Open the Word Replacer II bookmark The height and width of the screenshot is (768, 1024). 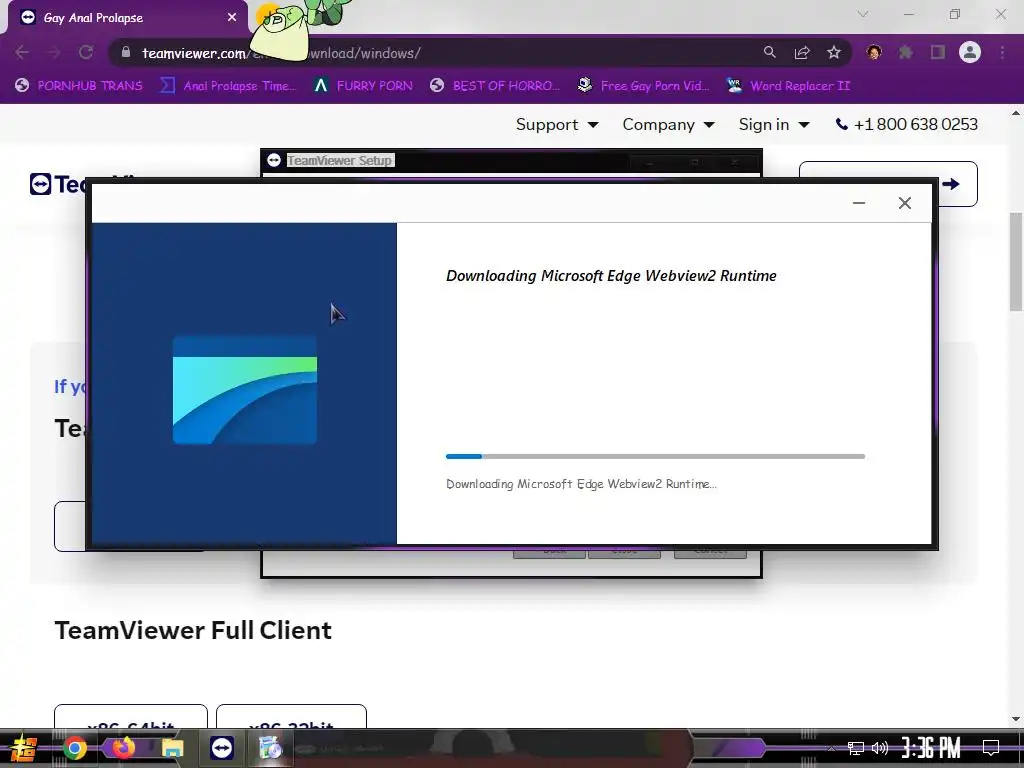click(788, 86)
